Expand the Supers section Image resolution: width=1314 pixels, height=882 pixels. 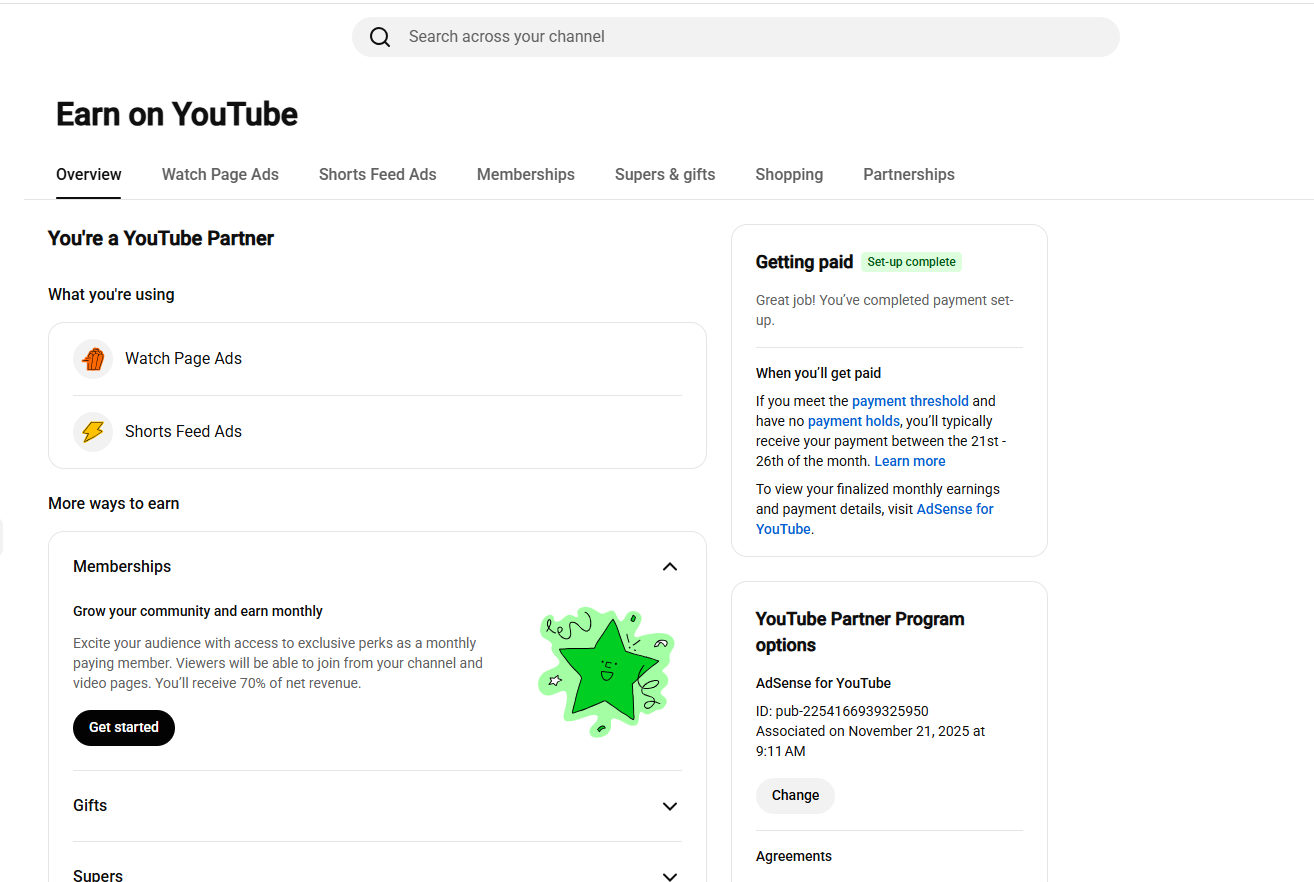tap(670, 876)
